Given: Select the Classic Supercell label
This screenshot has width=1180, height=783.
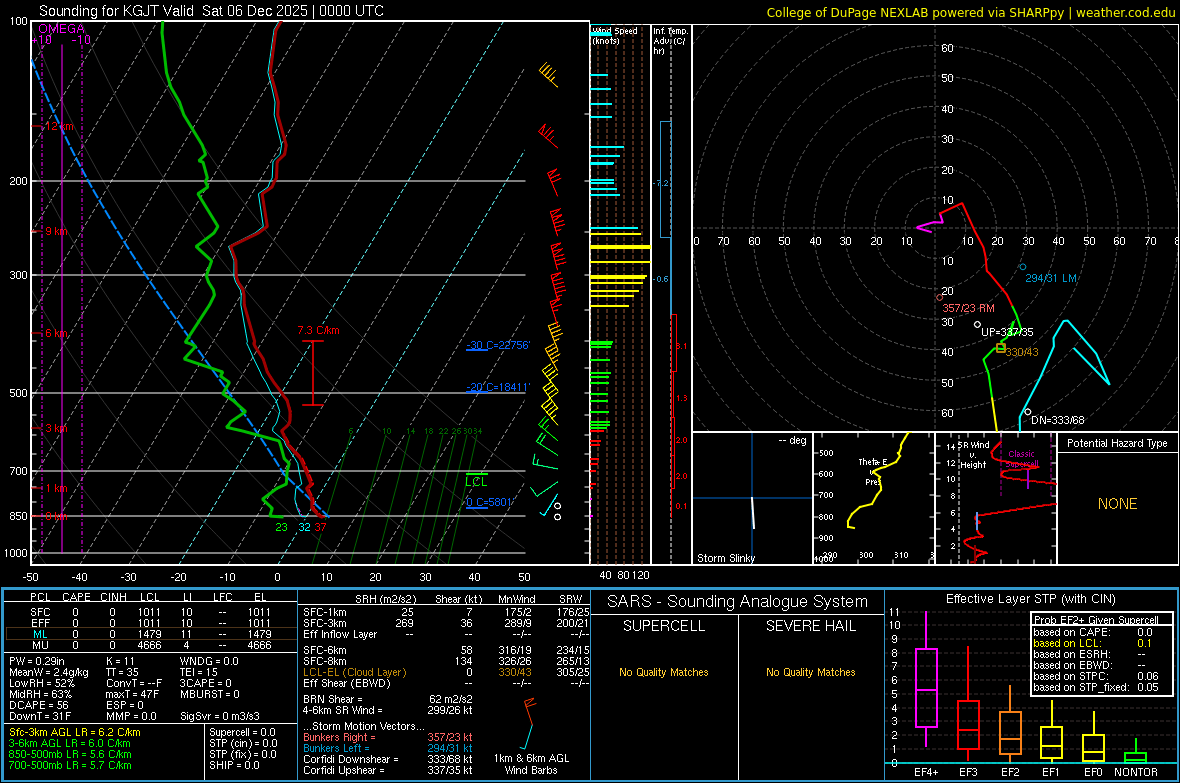Looking at the screenshot, I should tap(1021, 459).
